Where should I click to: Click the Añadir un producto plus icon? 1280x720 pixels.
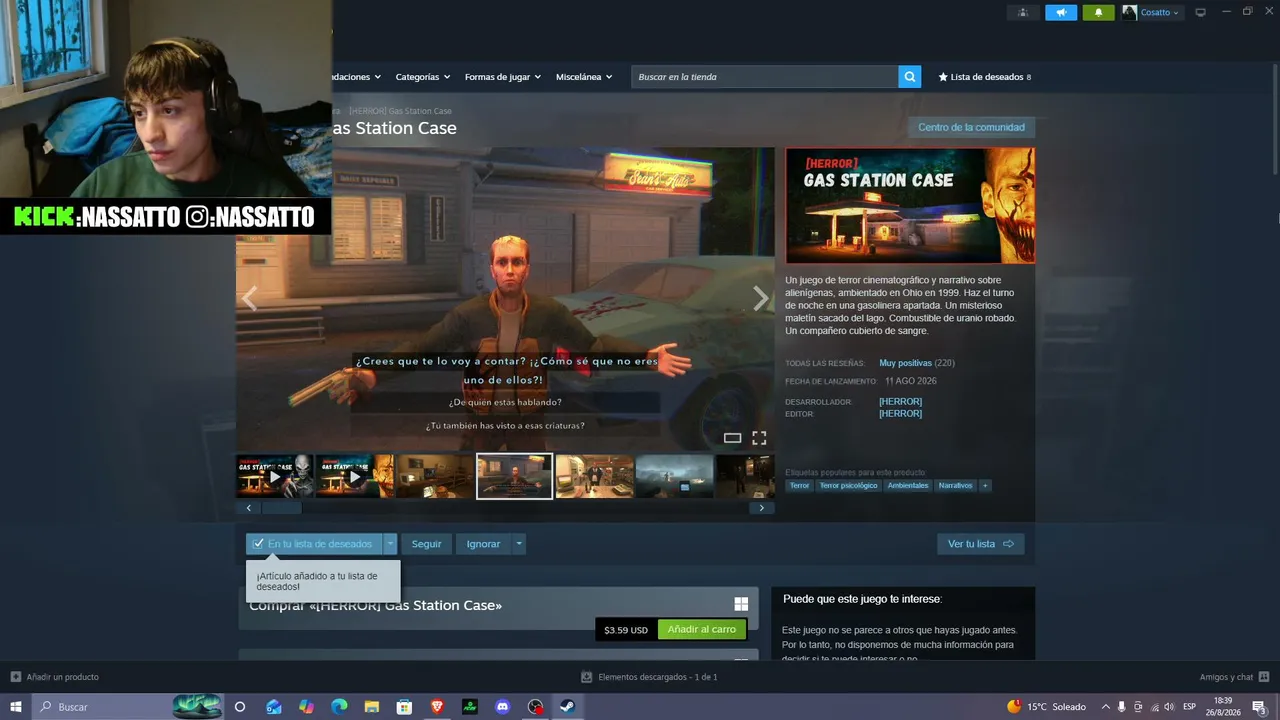click(x=16, y=677)
